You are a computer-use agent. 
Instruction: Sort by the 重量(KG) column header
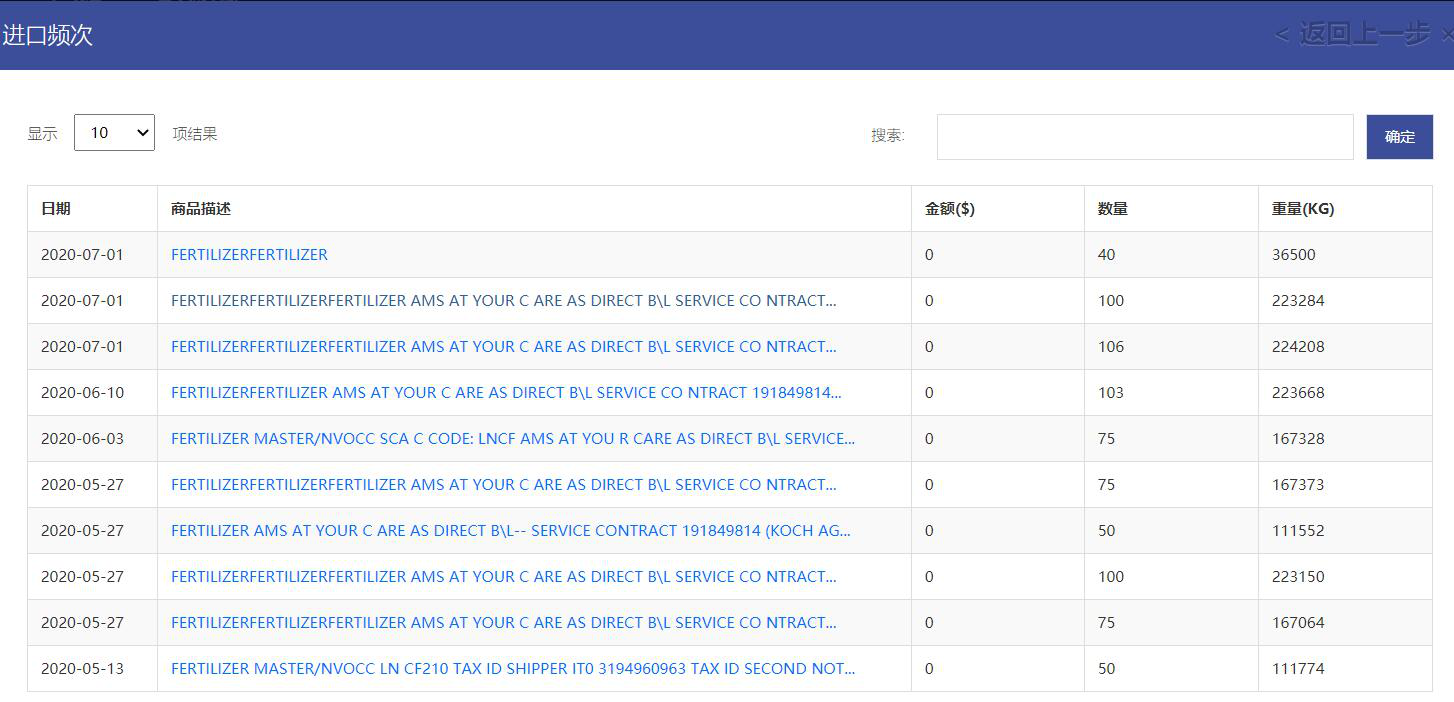point(1302,209)
